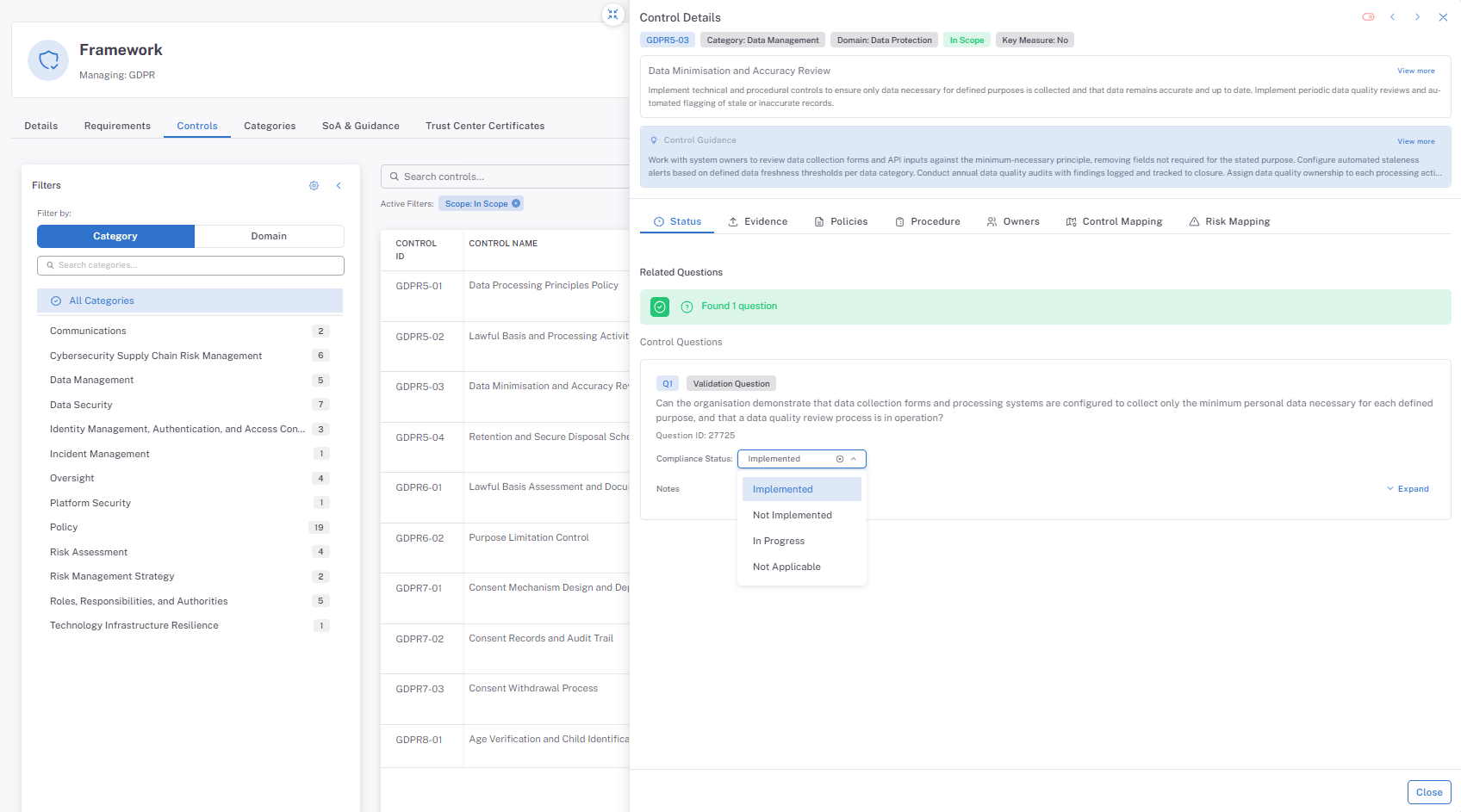Open the Risk Mapping tab
Screen dimensions: 1461x812
tap(1229, 221)
